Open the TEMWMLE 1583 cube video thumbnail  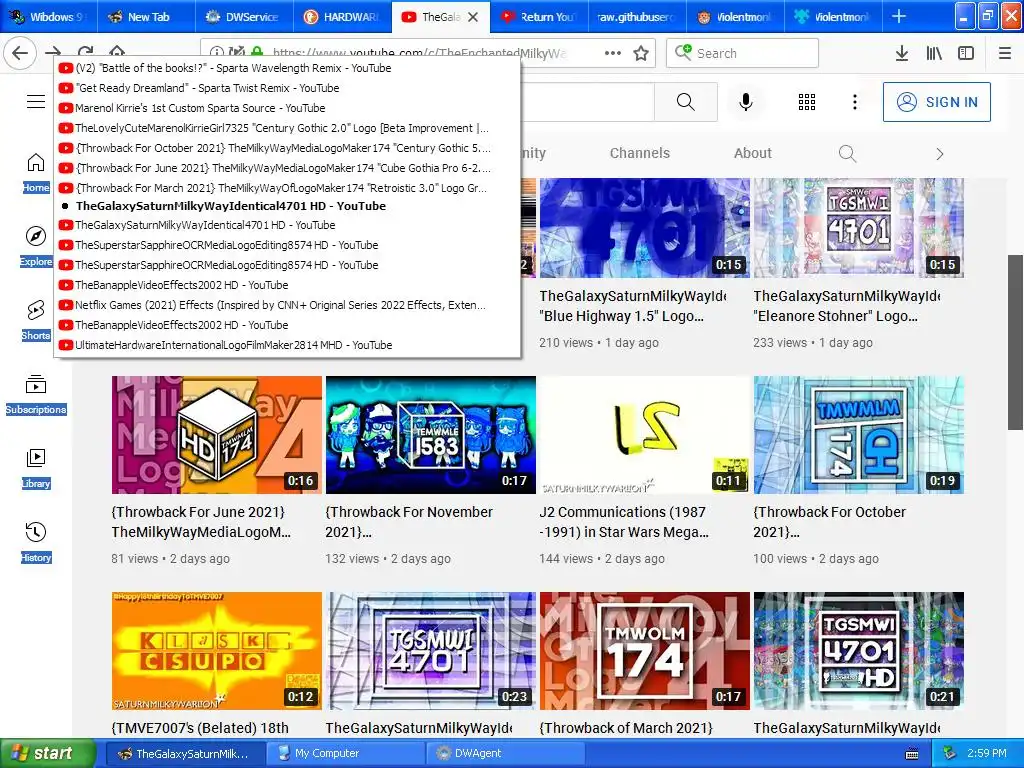[x=431, y=435]
